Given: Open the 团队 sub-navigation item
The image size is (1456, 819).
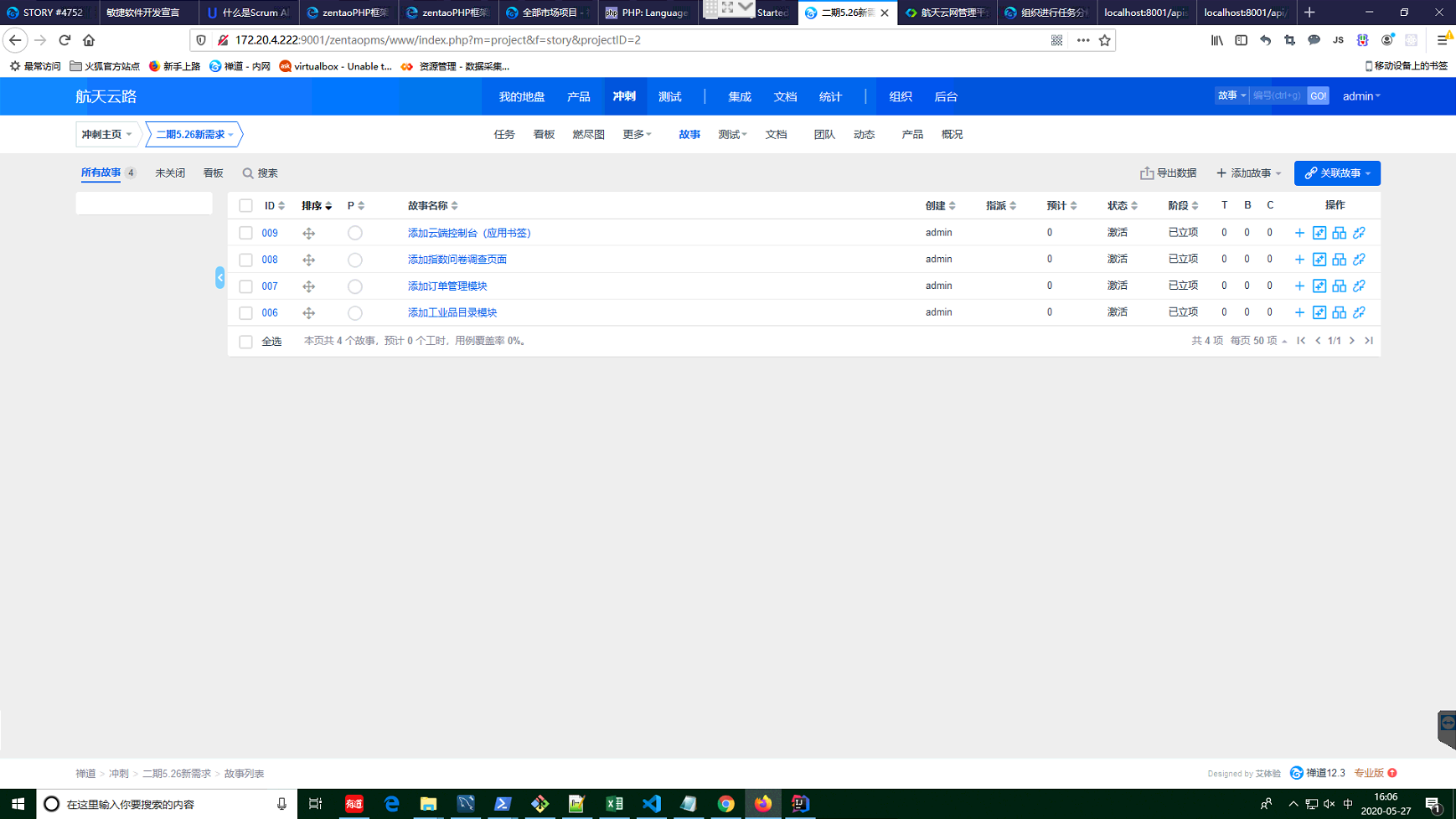Looking at the screenshot, I should [824, 134].
